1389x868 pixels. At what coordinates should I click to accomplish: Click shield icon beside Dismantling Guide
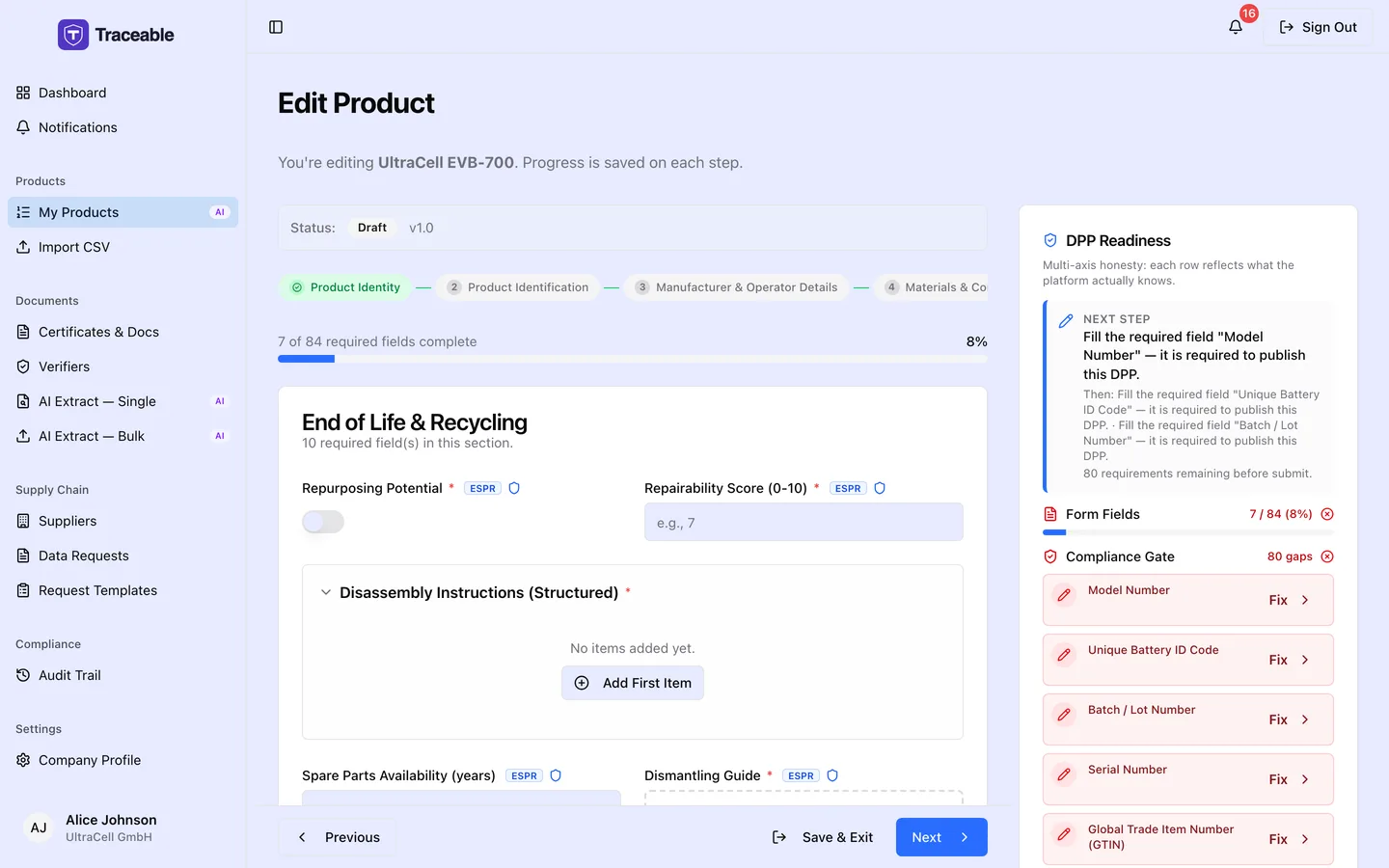point(832,775)
